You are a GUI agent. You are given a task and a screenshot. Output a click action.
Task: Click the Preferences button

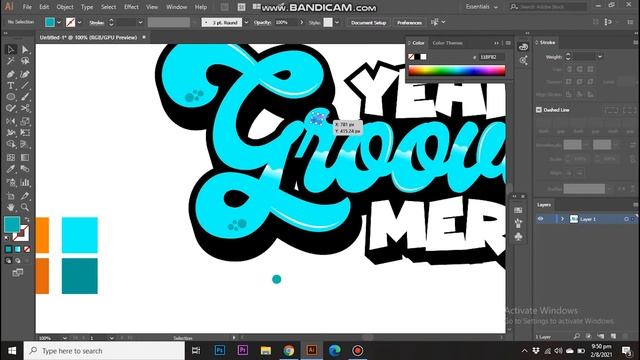tap(409, 22)
